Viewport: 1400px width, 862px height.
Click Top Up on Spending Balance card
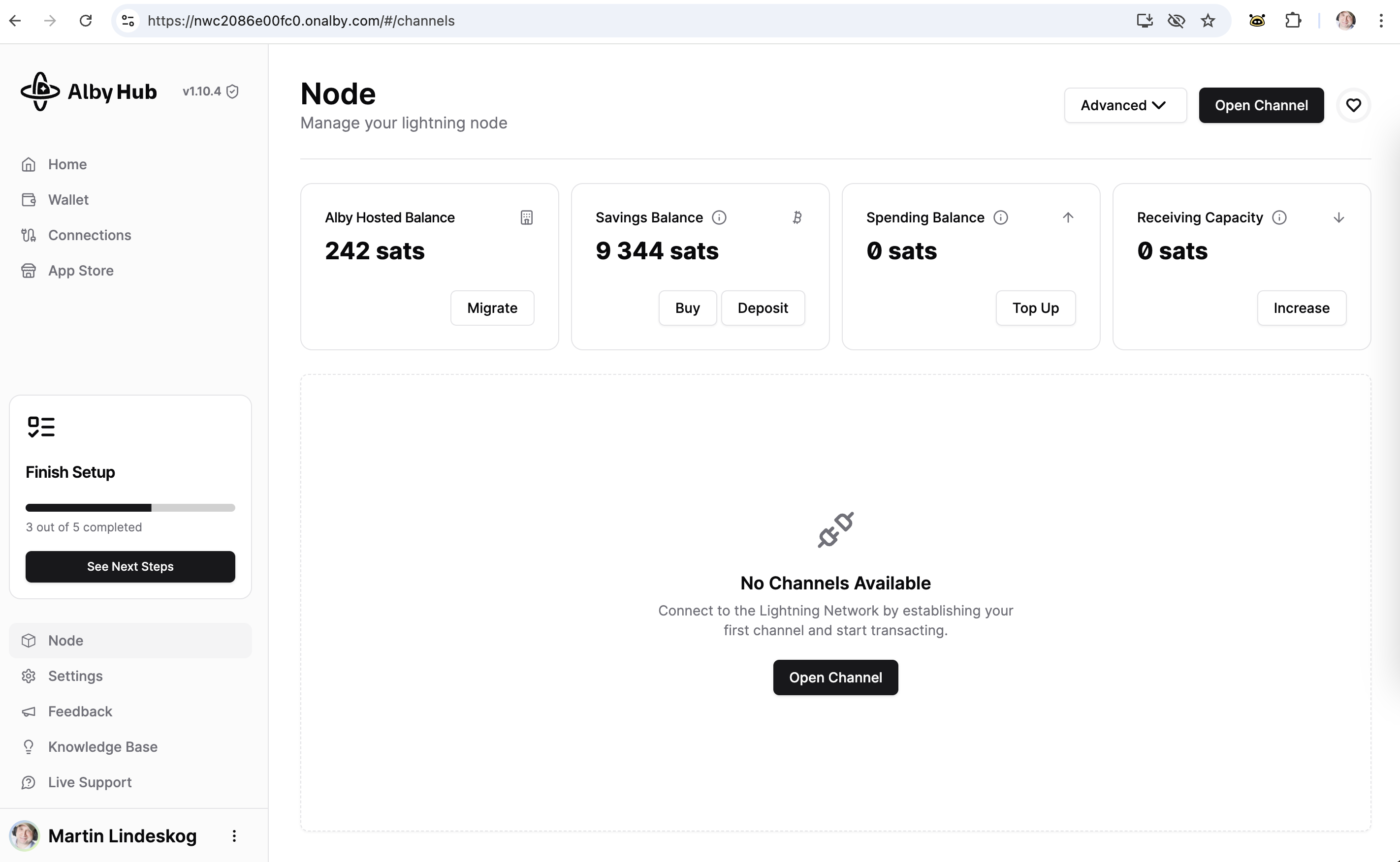1035,308
